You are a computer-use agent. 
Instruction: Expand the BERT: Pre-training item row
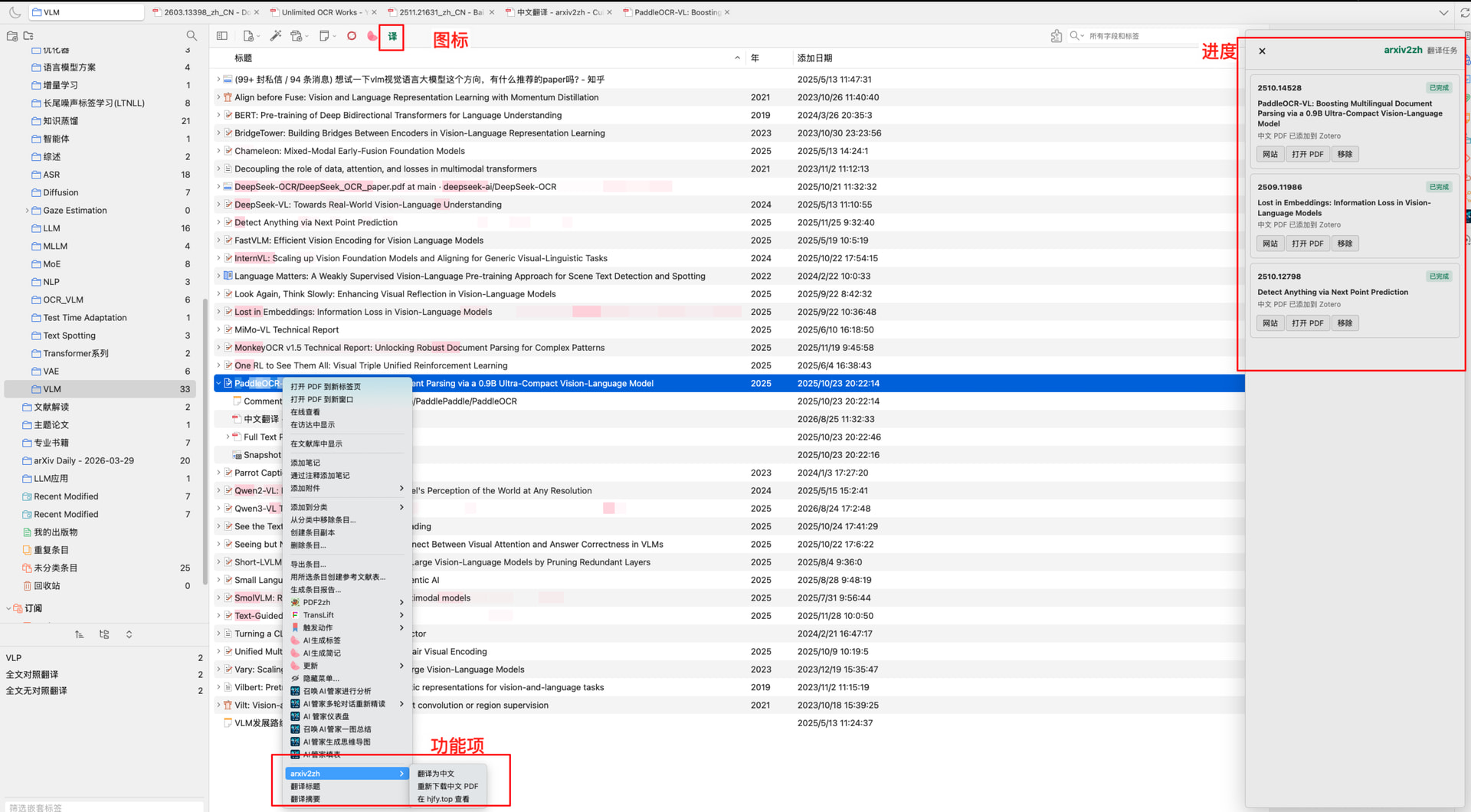point(218,116)
